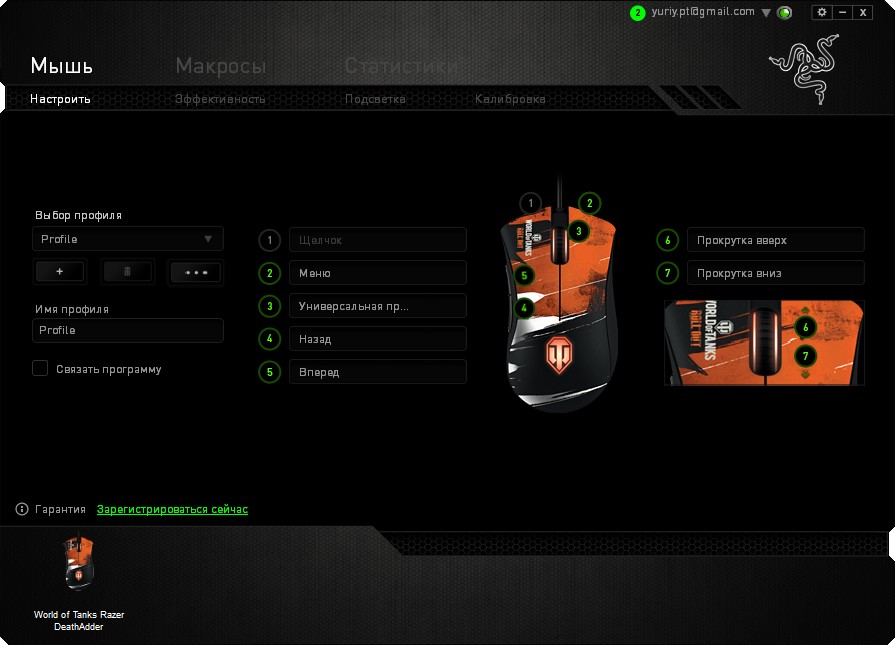Click number 5 circle beside Вперед
Image resolution: width=895 pixels, height=645 pixels.
pyautogui.click(x=270, y=372)
